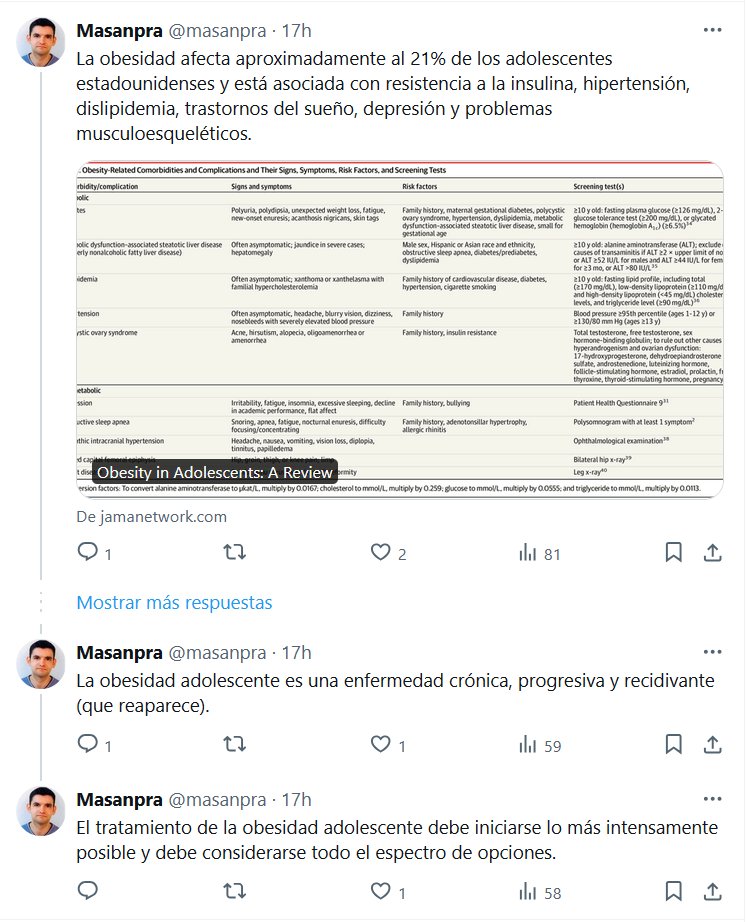Open more options on 'enfermedad crónica' tweet
Image resolution: width=746 pixels, height=922 pixels.
pyautogui.click(x=712, y=652)
